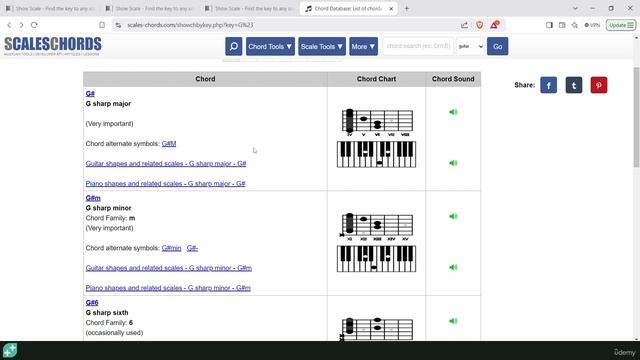This screenshot has height=360, width=640.
Task: Click the site info icon left of URL
Action: [118, 25]
